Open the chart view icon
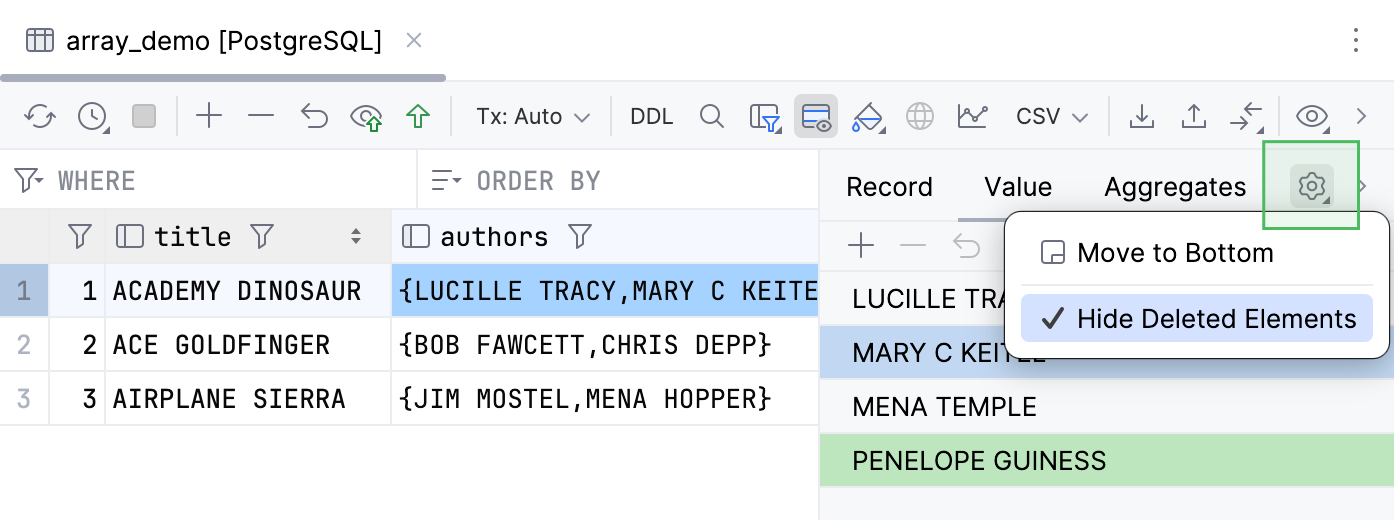This screenshot has height=520, width=1394. coord(971,117)
